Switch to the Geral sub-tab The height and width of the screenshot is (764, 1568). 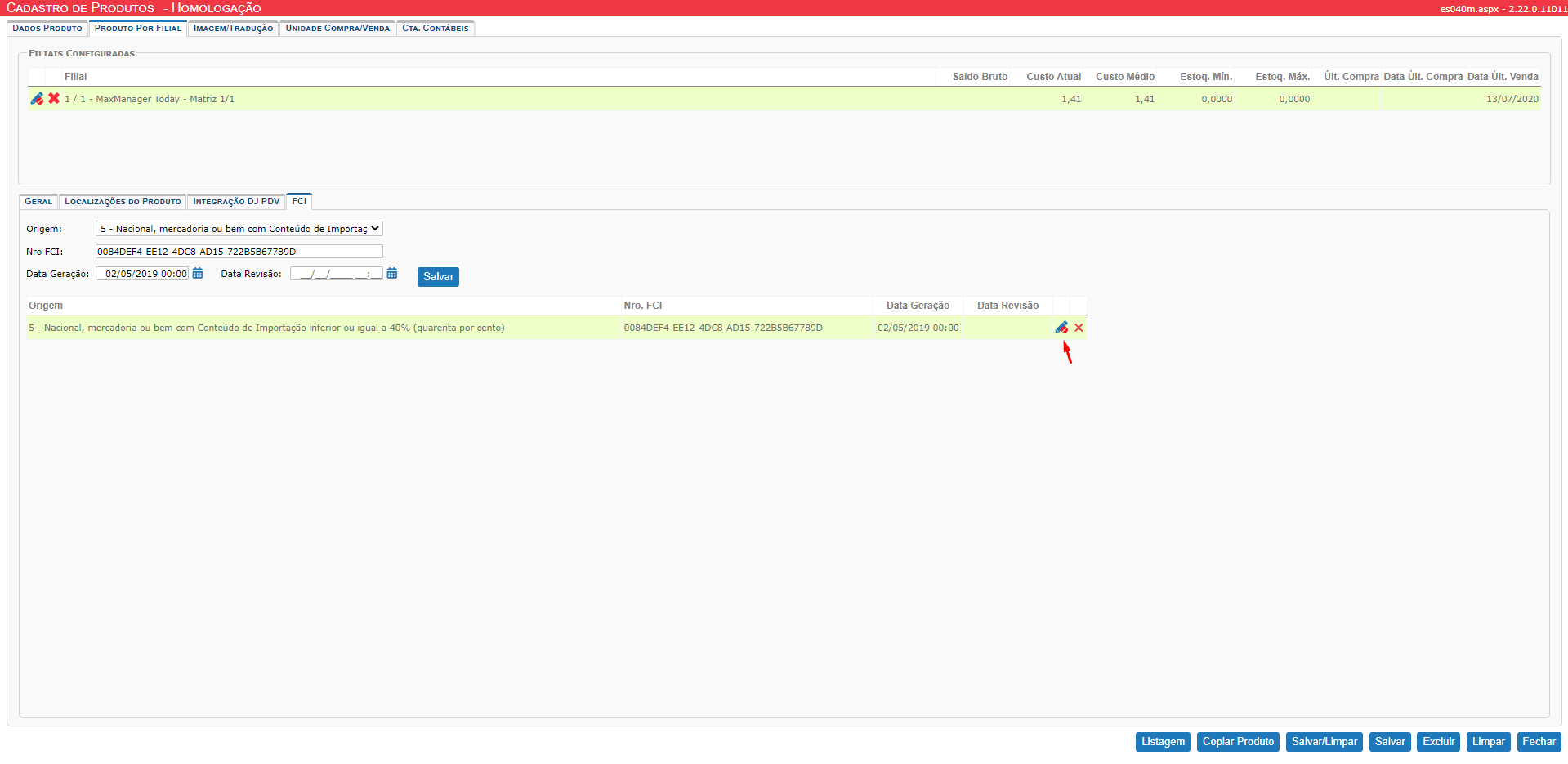(x=38, y=201)
